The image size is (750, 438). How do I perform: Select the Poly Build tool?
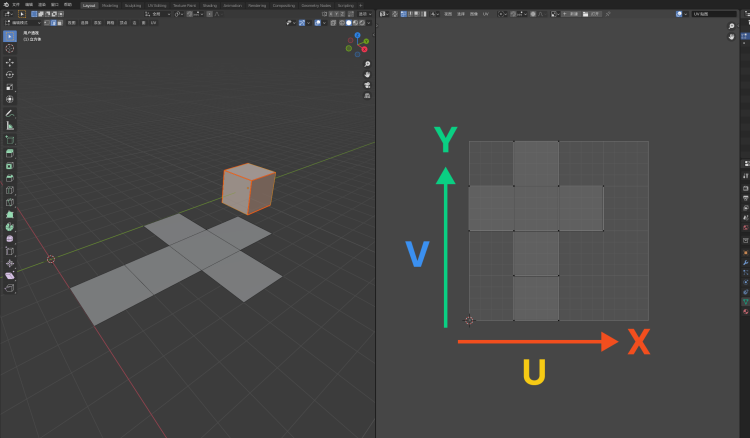click(x=10, y=215)
